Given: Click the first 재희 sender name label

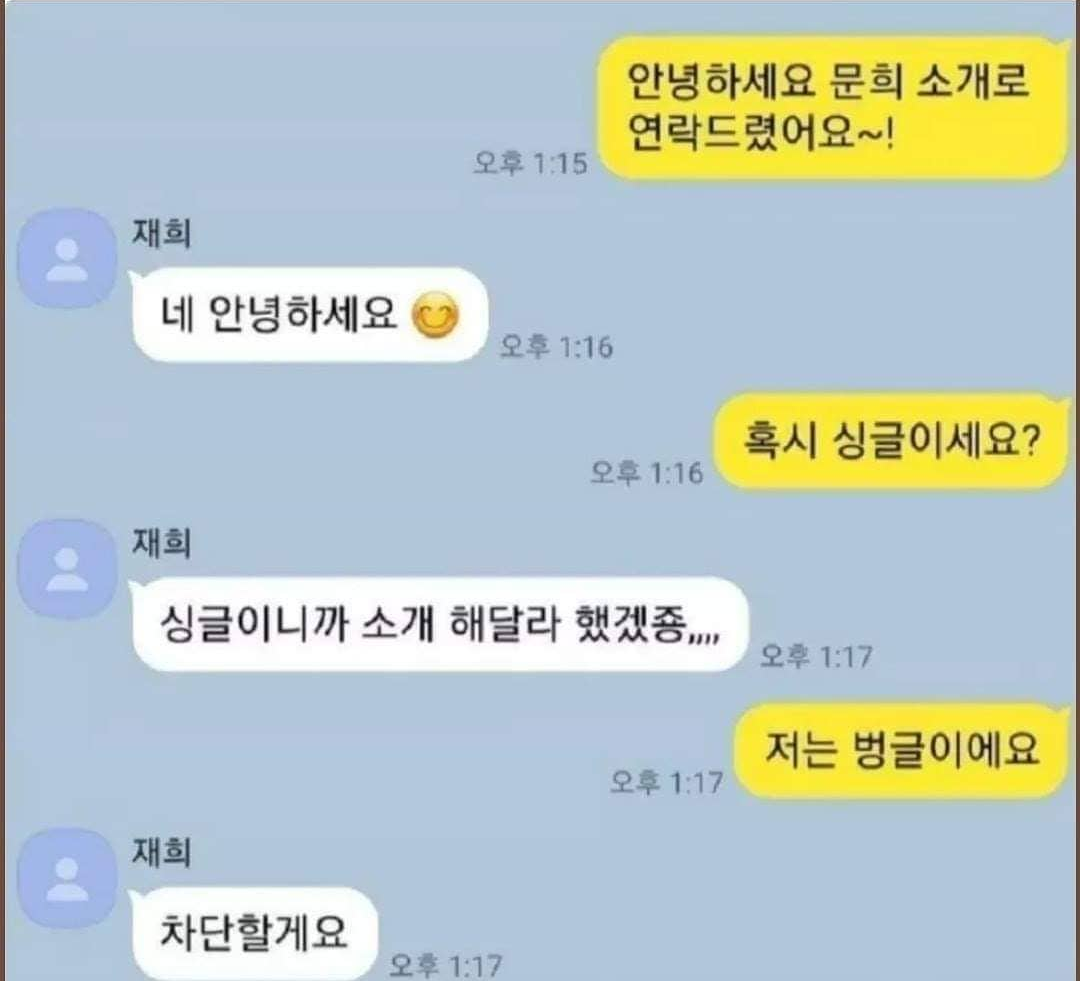Looking at the screenshot, I should (162, 233).
